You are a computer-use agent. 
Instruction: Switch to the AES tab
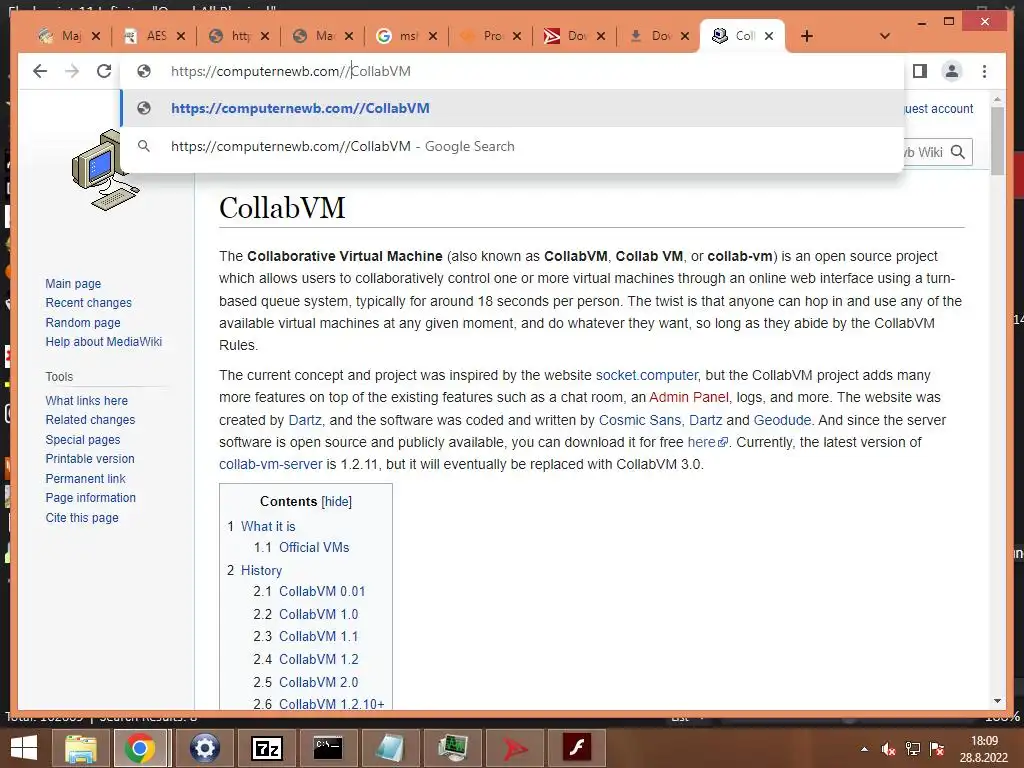tap(147, 36)
